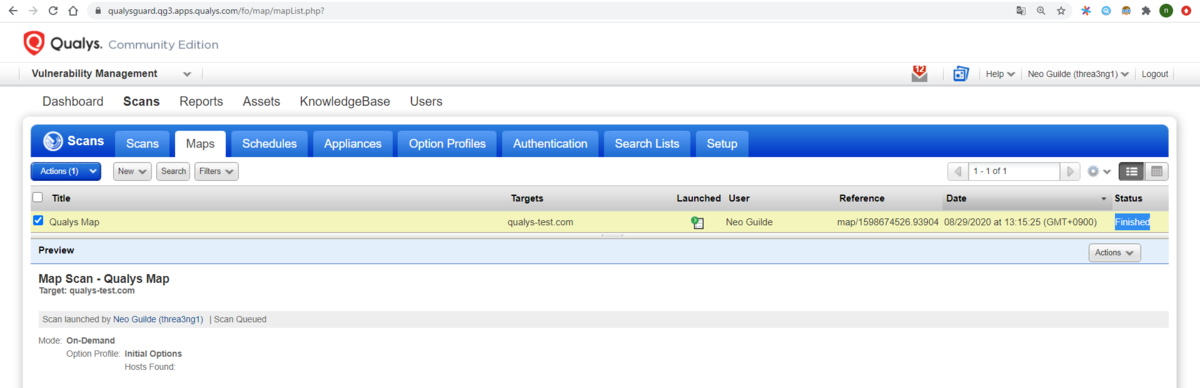This screenshot has height=388, width=1200.
Task: Open the New dropdown
Action: click(x=132, y=171)
